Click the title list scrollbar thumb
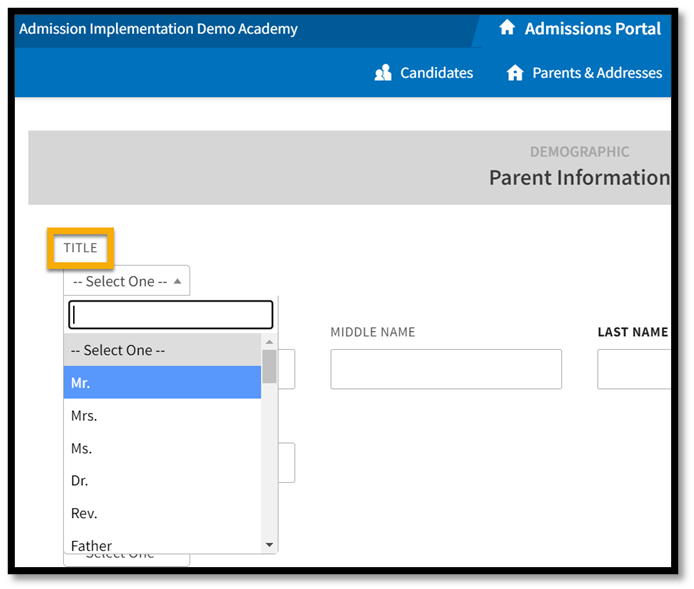 (269, 366)
